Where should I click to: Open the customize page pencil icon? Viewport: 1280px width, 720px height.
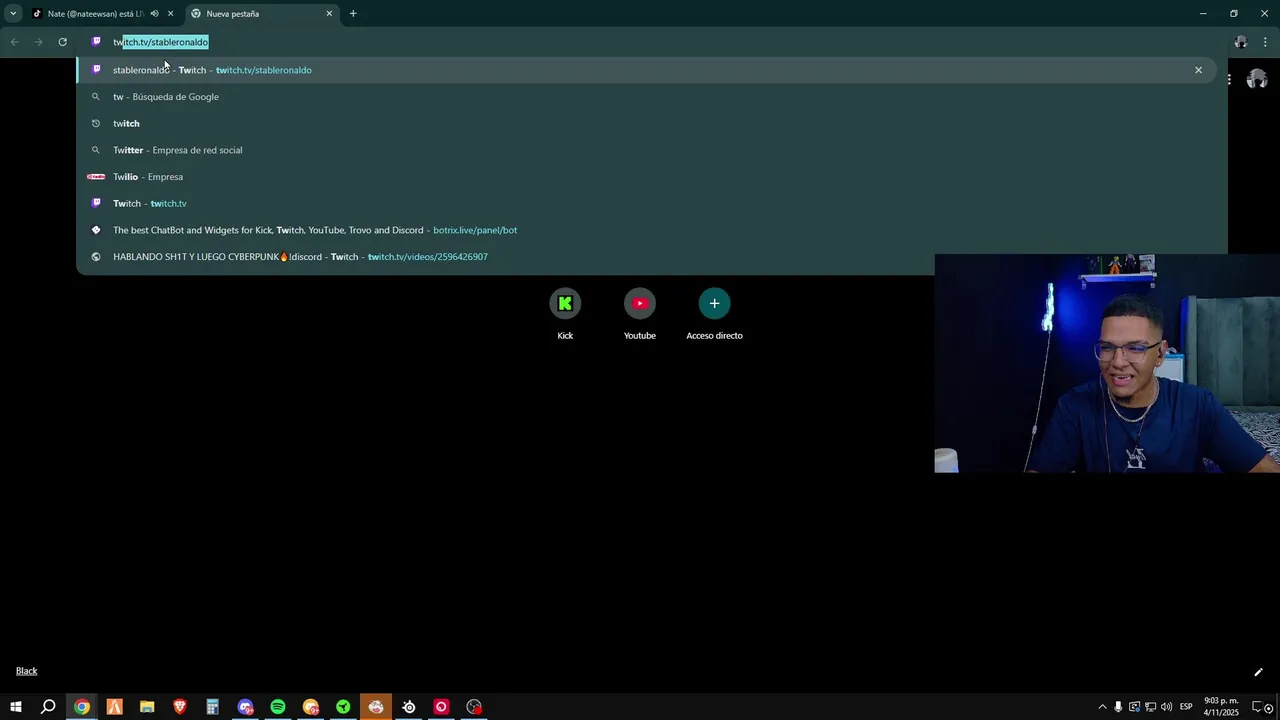(x=1258, y=672)
